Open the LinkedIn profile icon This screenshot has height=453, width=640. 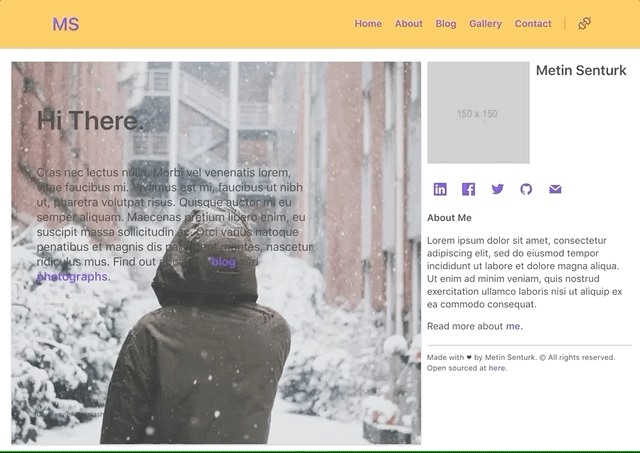pos(440,189)
